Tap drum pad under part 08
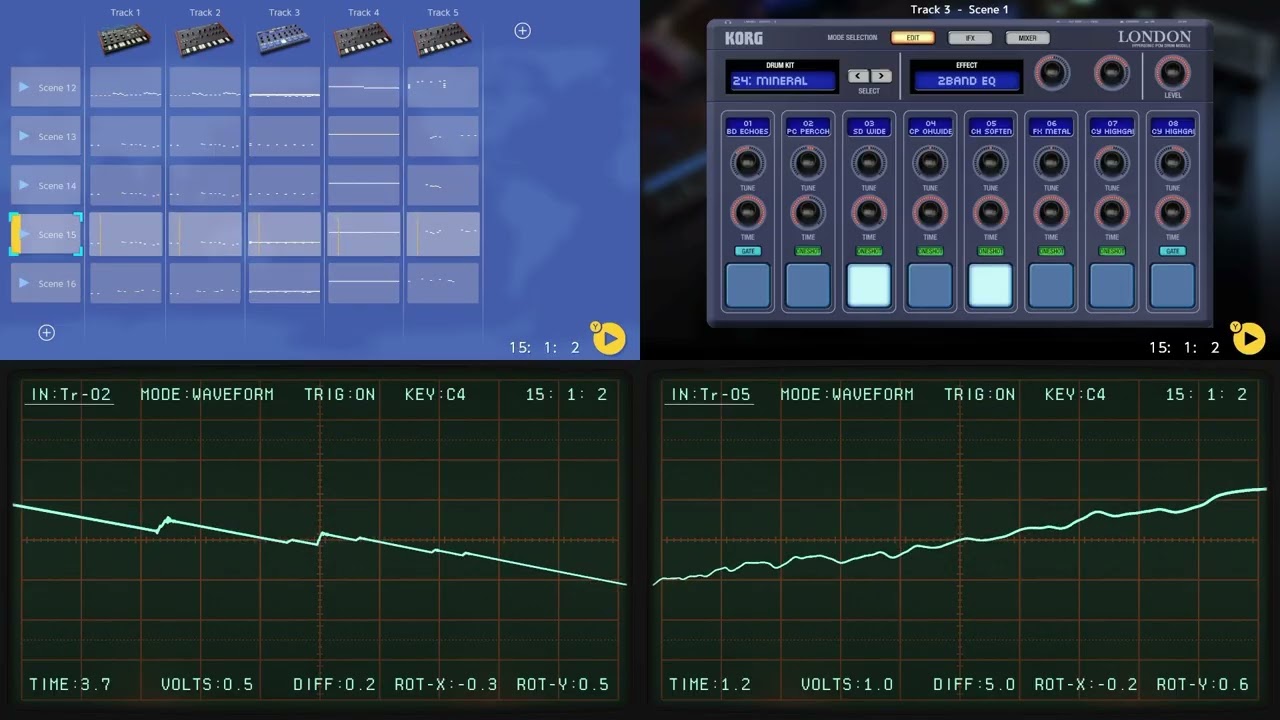This screenshot has width=1280, height=720. click(x=1173, y=285)
